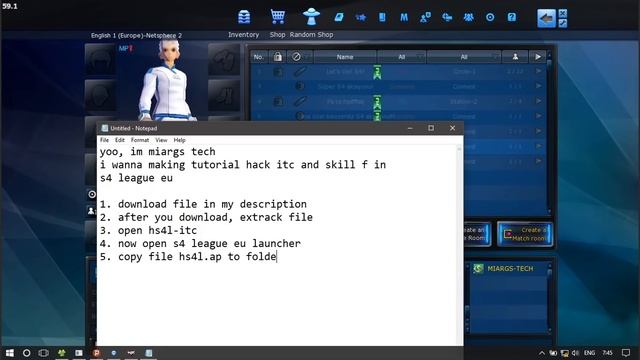This screenshot has width=640, height=360.
Task: Click the hair equipment slot
Action: point(100,60)
